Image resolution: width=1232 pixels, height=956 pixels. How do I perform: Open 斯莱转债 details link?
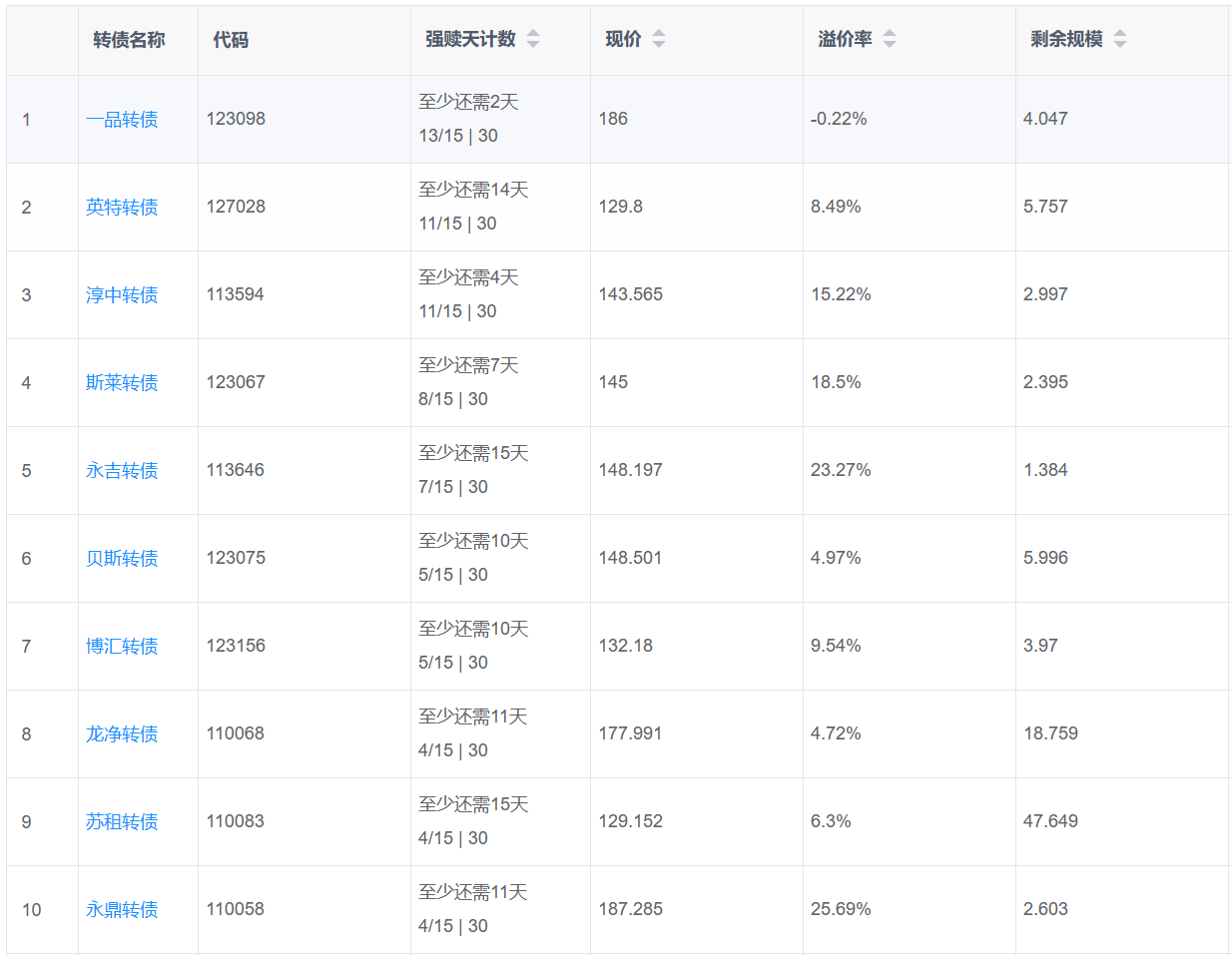(x=122, y=383)
